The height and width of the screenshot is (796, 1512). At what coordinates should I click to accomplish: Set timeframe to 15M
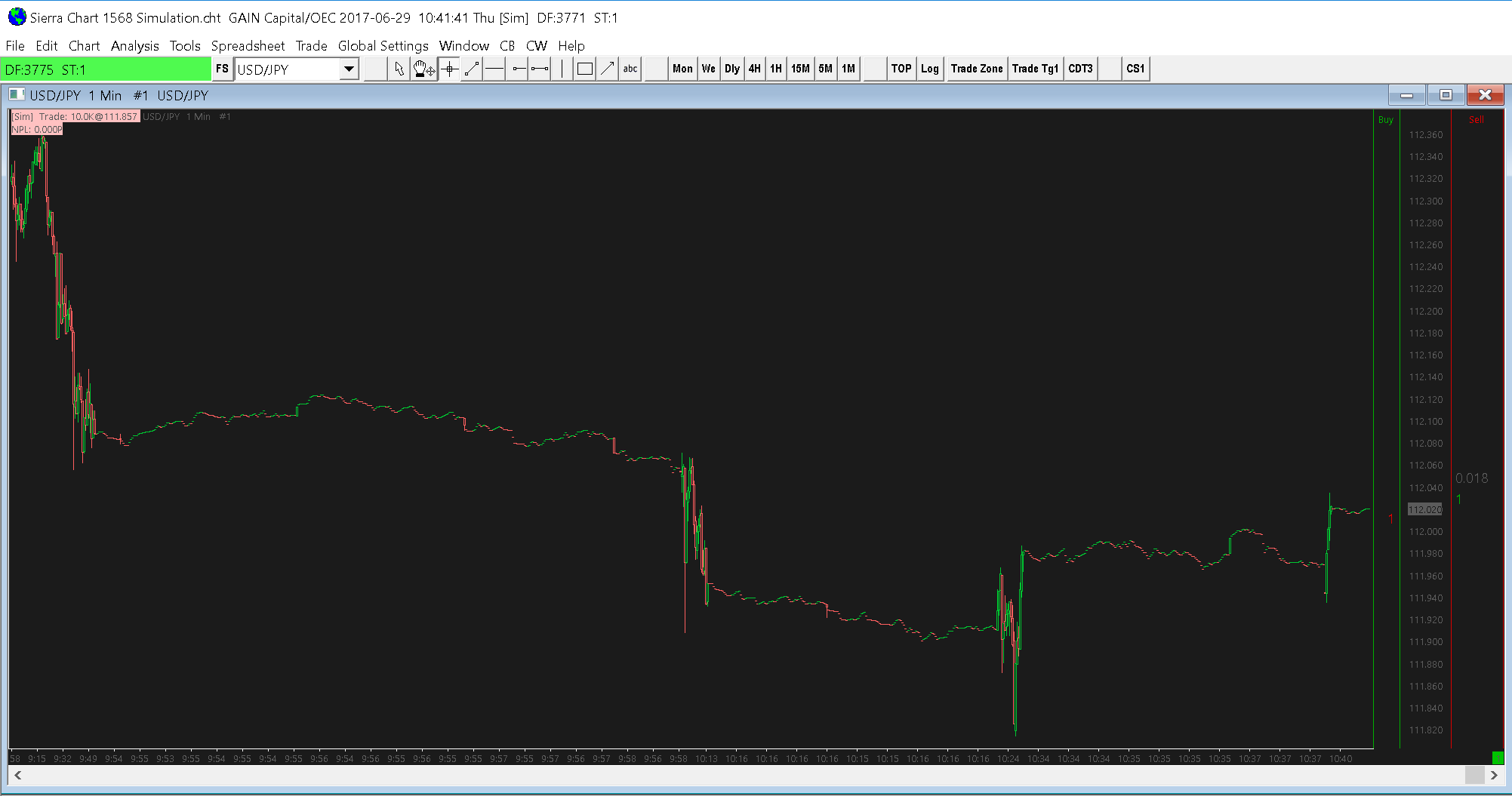(x=800, y=69)
